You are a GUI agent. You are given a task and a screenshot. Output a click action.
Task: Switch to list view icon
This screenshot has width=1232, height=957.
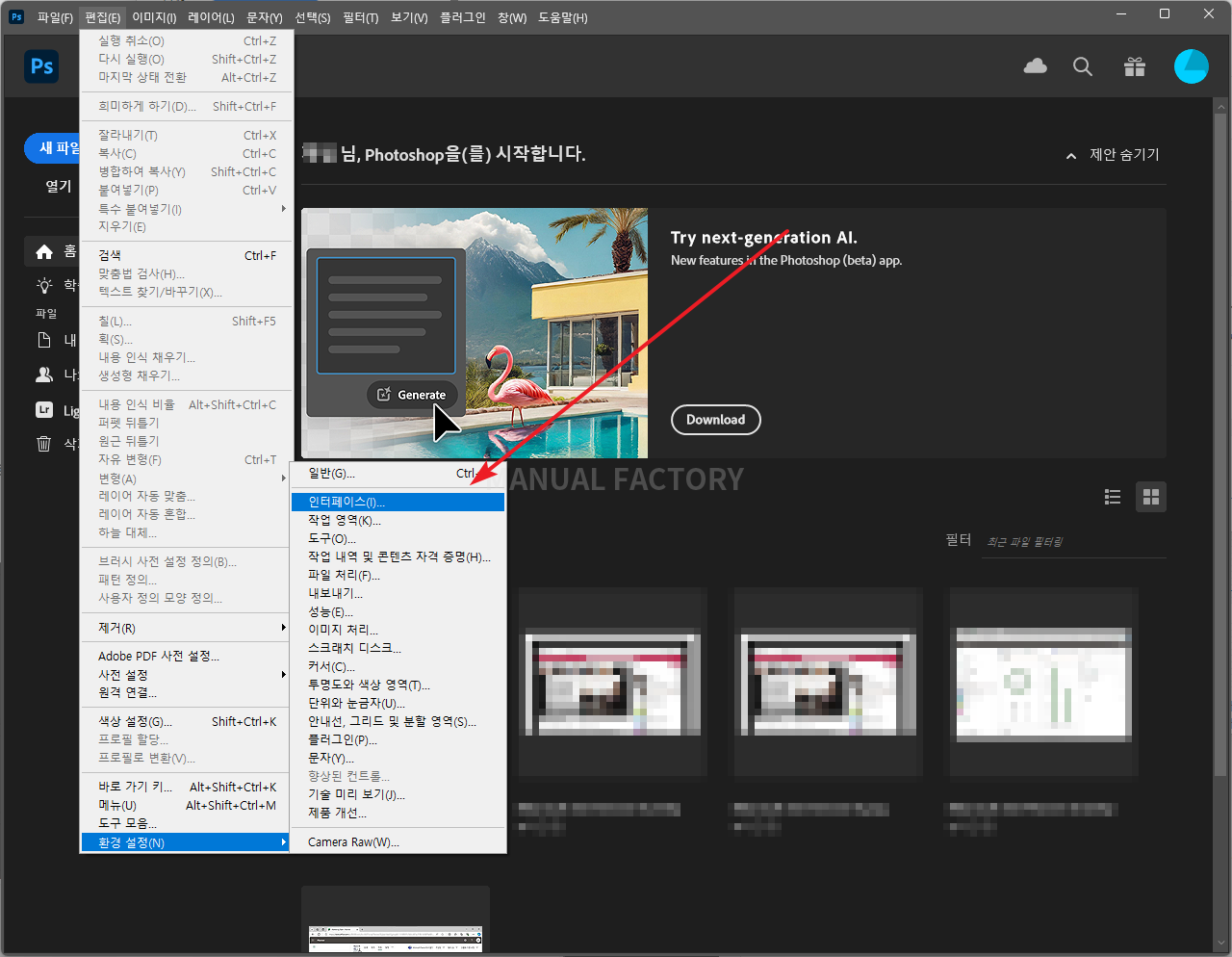[1113, 497]
